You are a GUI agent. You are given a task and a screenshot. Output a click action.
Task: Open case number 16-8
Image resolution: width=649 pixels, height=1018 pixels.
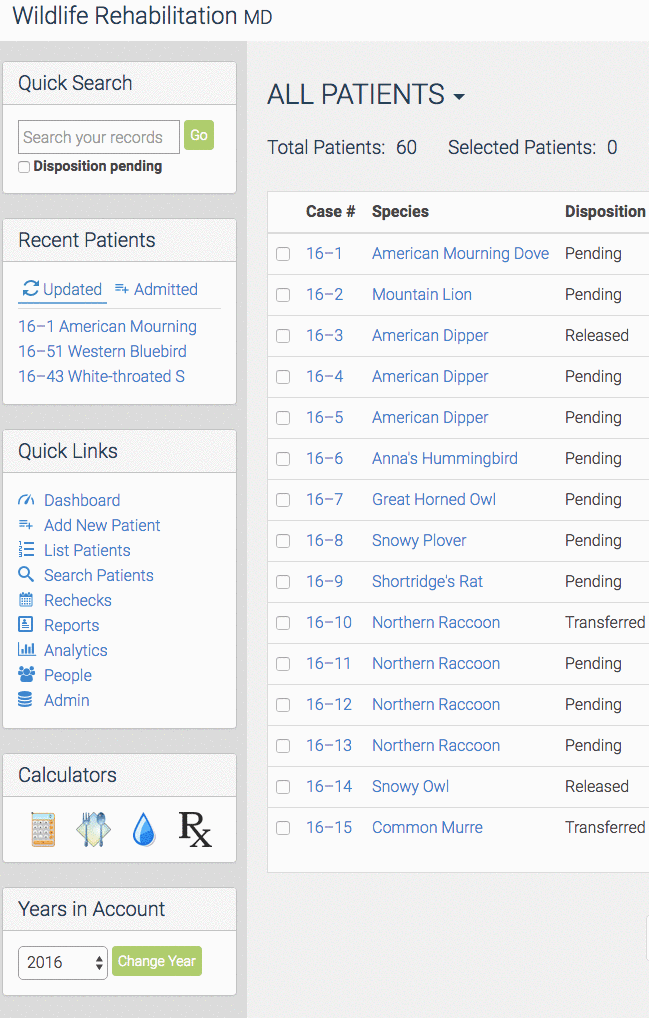(x=324, y=540)
